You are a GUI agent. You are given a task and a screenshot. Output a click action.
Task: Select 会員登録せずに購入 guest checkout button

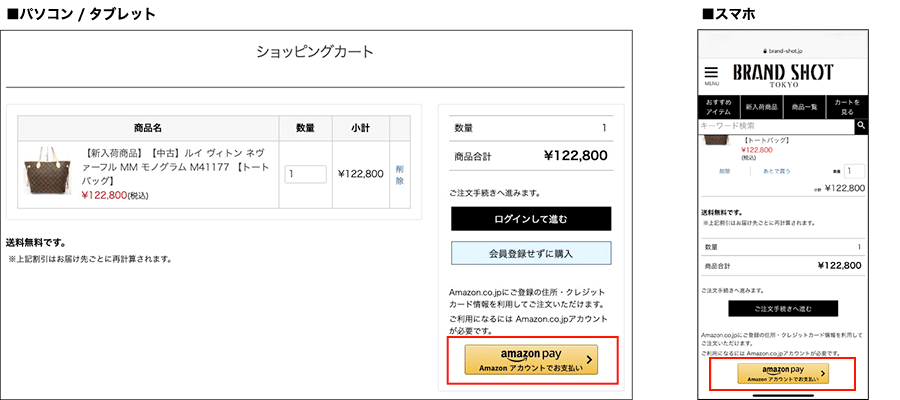530,253
